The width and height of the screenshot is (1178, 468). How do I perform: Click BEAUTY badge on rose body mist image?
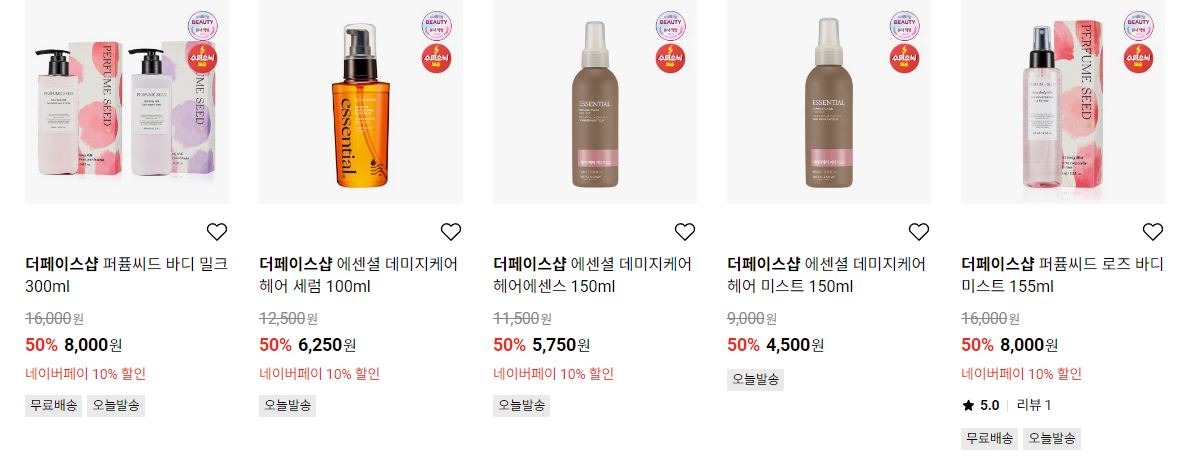[x=1139, y=26]
